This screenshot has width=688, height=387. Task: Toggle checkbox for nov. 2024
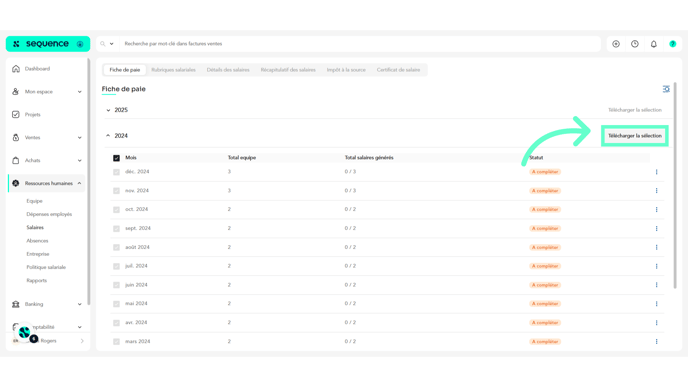pyautogui.click(x=116, y=191)
